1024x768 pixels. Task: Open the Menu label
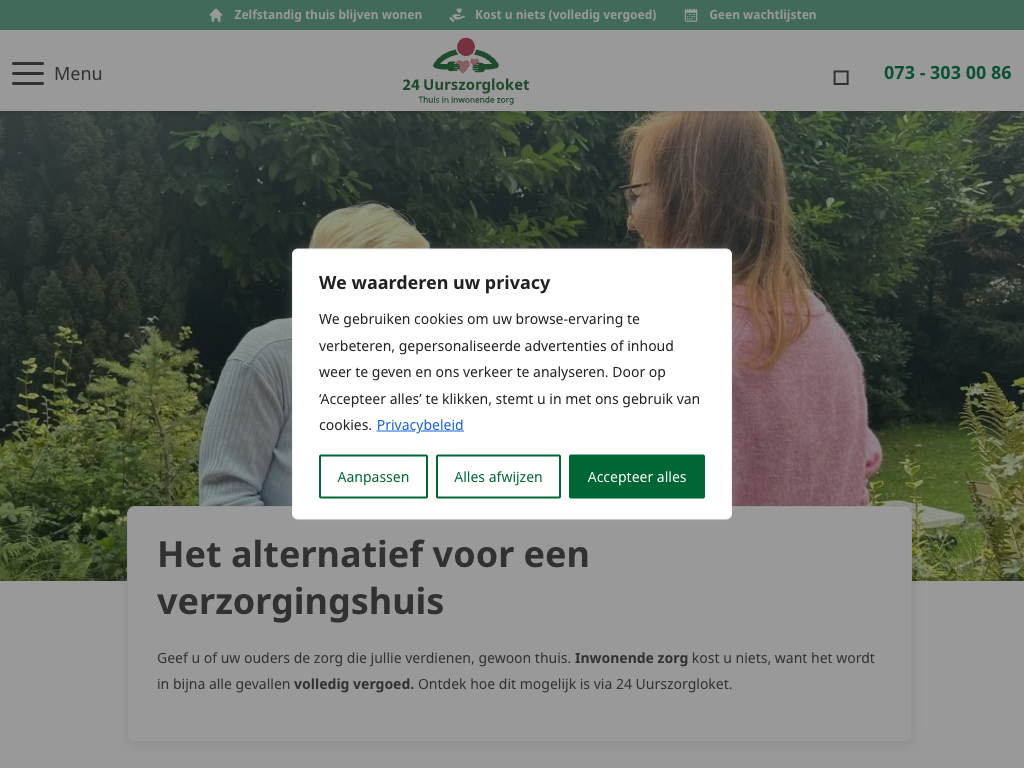point(78,73)
